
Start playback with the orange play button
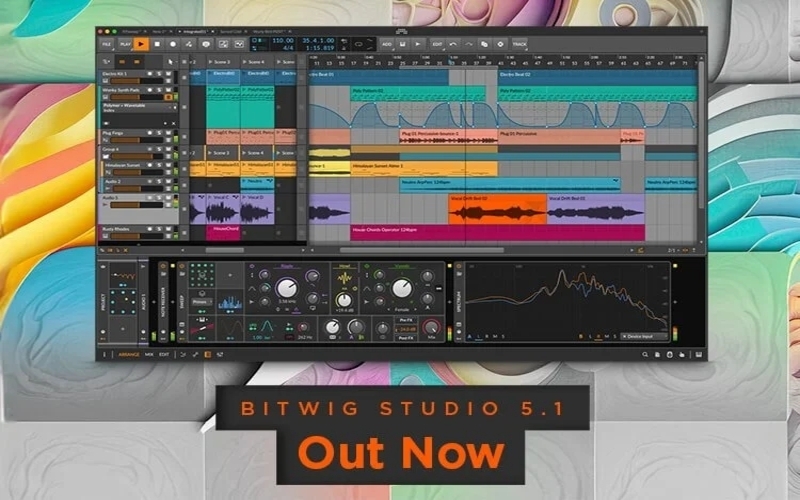coord(141,44)
